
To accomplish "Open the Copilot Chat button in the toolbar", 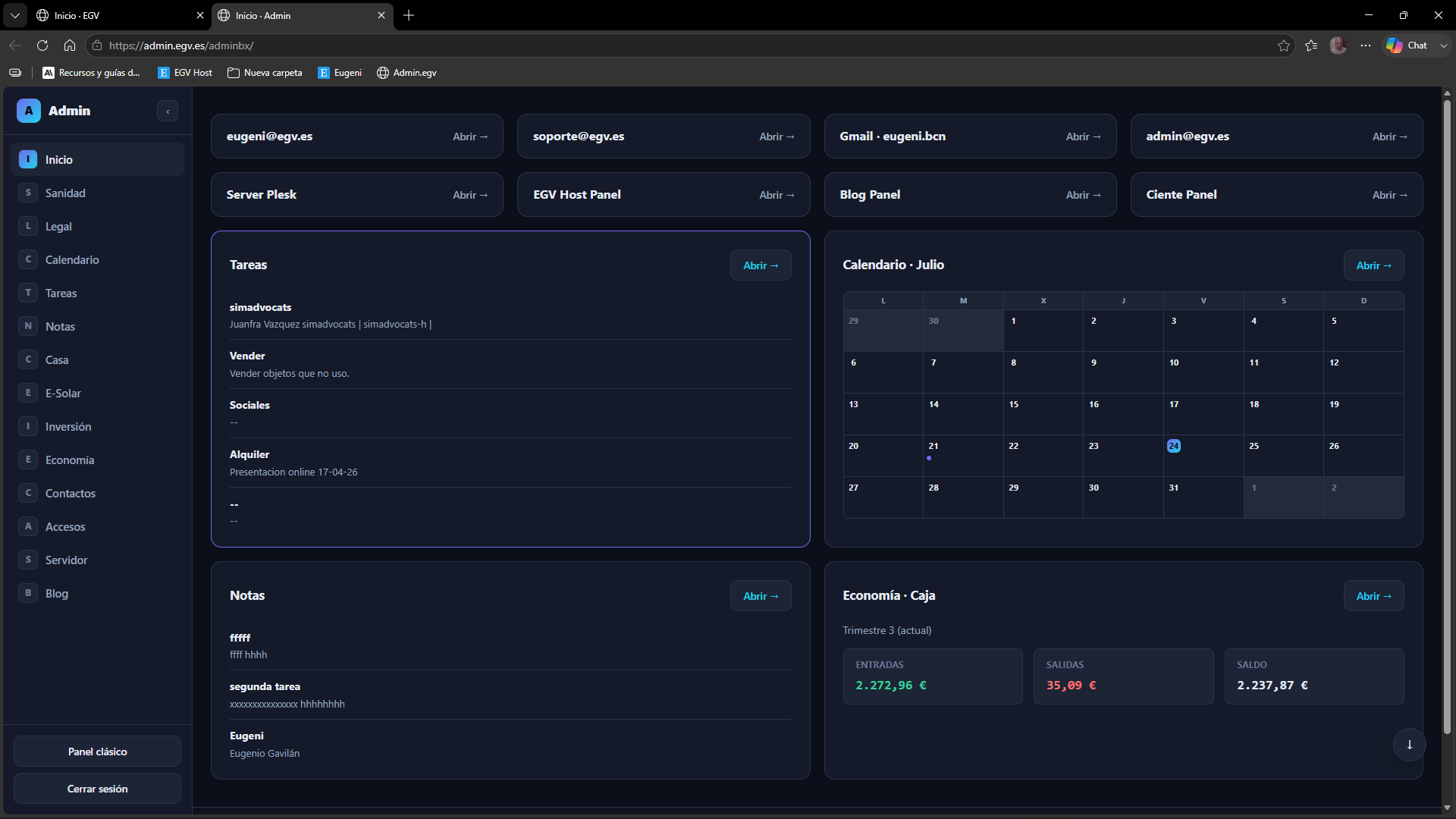I will tap(1407, 45).
